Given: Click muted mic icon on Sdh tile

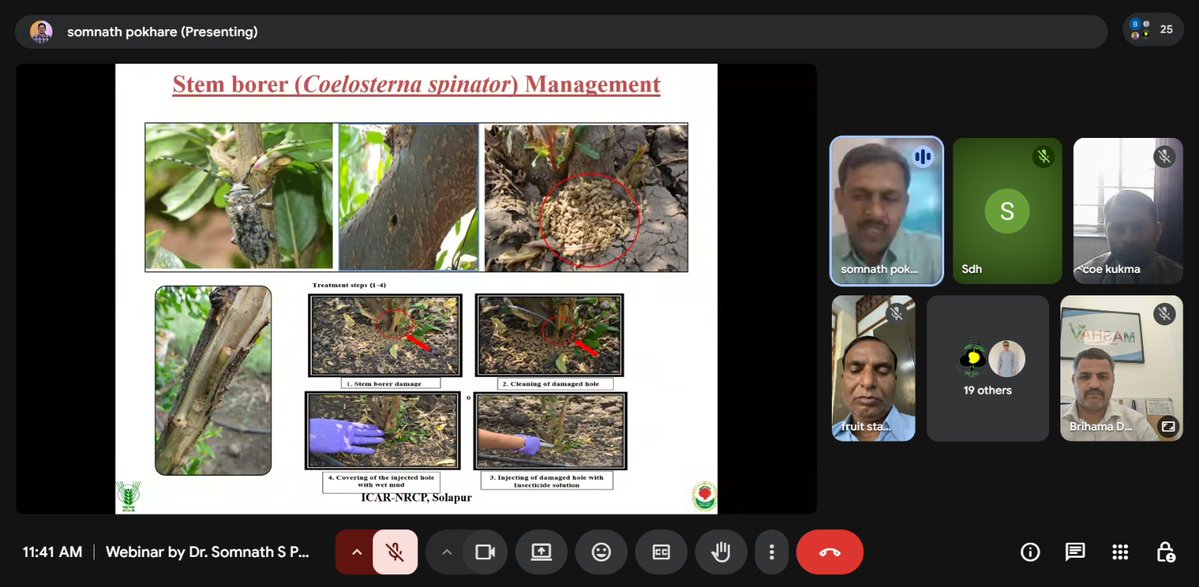Looking at the screenshot, I should (1044, 157).
